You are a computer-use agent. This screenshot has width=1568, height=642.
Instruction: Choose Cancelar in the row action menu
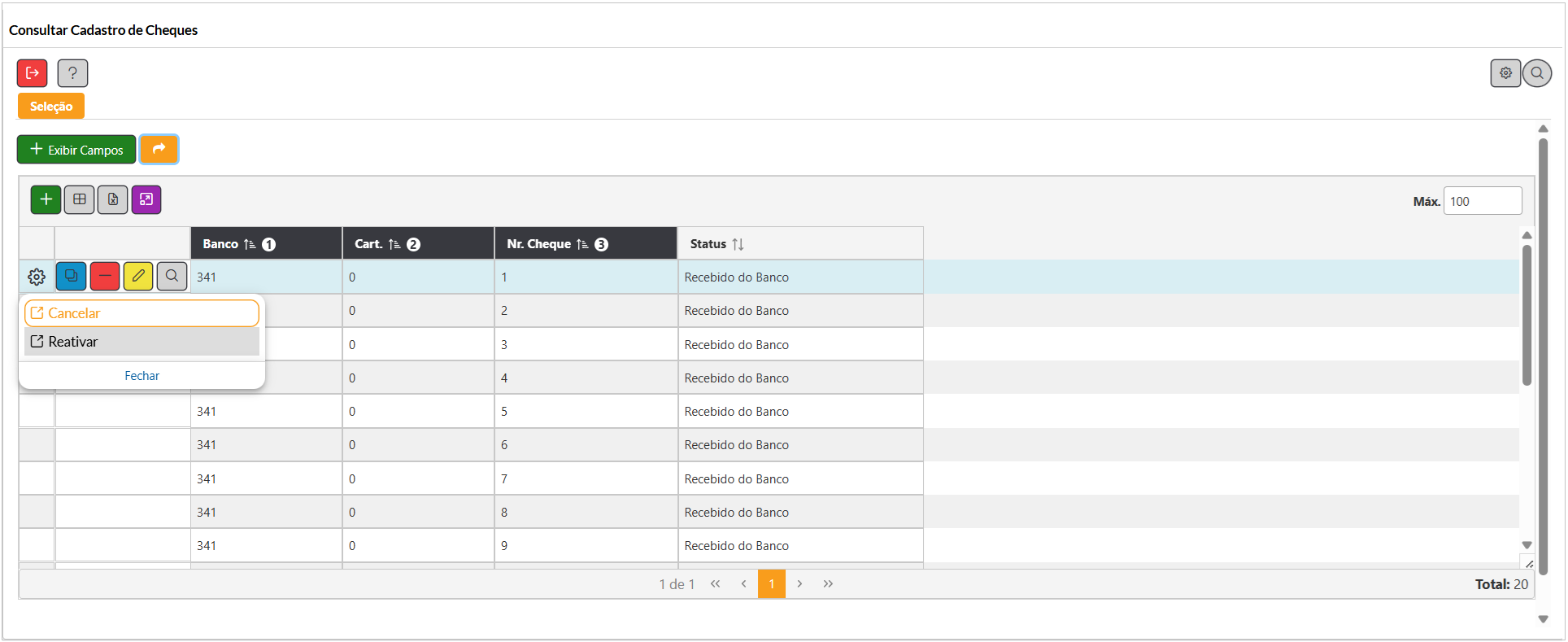pos(142,313)
